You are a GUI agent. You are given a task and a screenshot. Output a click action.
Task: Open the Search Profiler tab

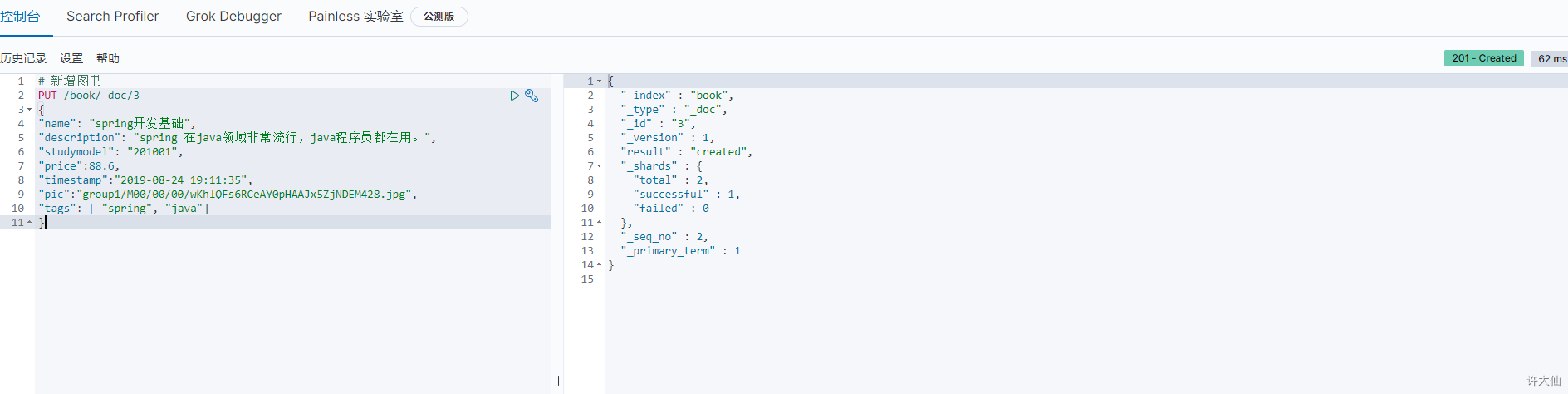113,17
